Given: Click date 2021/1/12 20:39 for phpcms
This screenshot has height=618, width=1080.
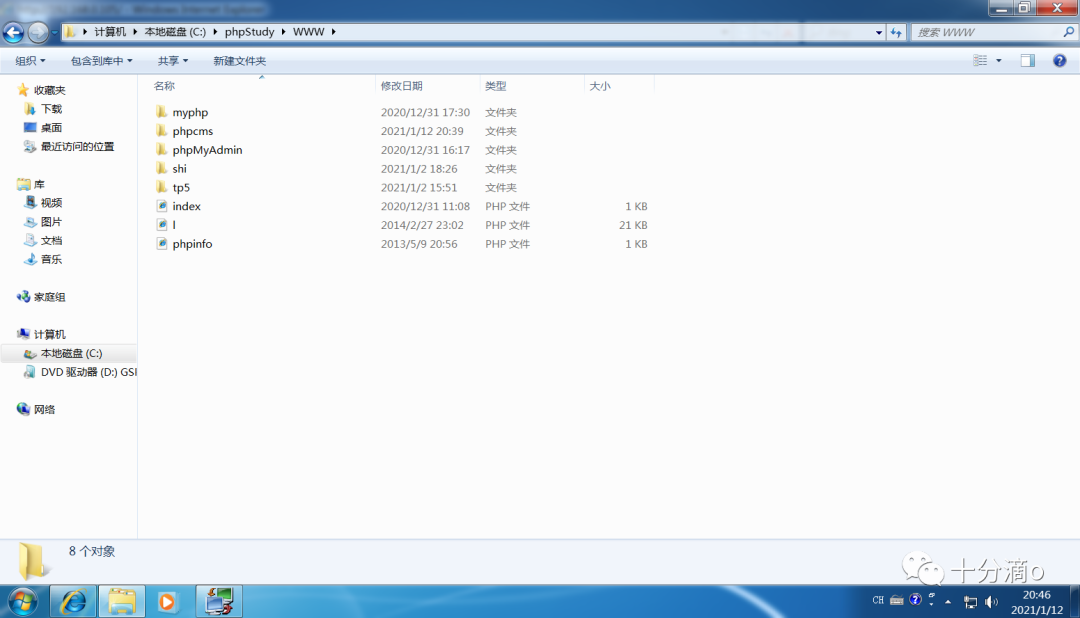Looking at the screenshot, I should click(422, 131).
